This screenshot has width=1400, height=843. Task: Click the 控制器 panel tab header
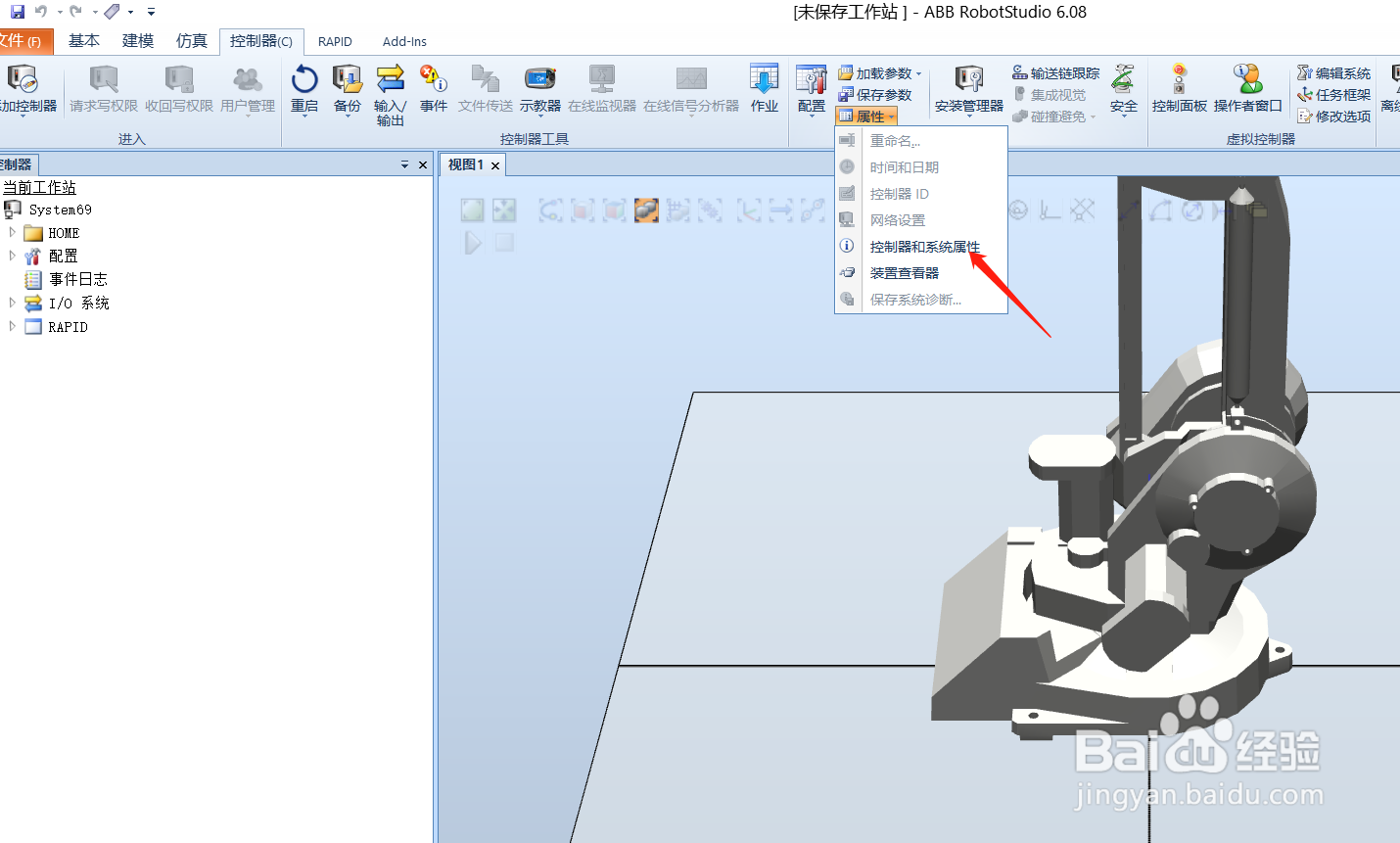pyautogui.click(x=18, y=164)
